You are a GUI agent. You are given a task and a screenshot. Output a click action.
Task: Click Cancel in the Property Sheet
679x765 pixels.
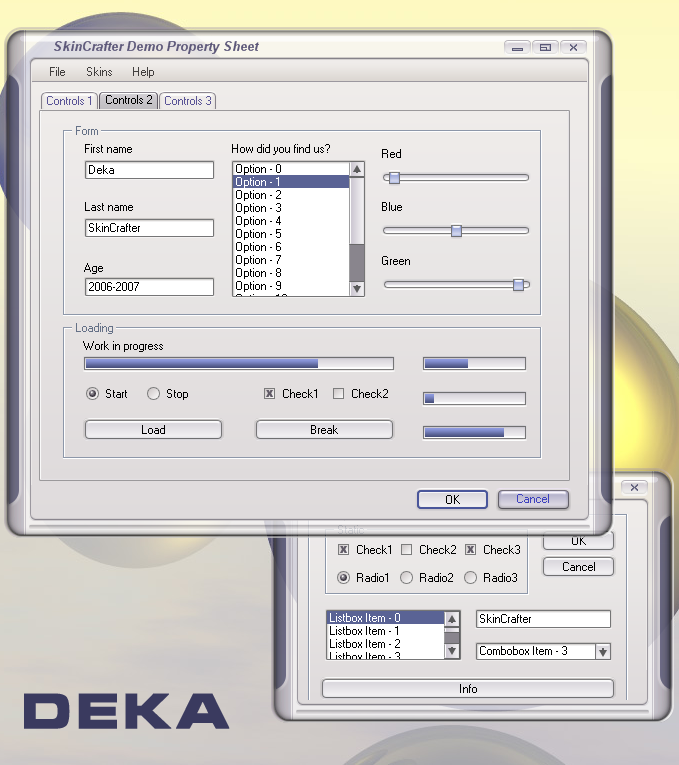[533, 499]
